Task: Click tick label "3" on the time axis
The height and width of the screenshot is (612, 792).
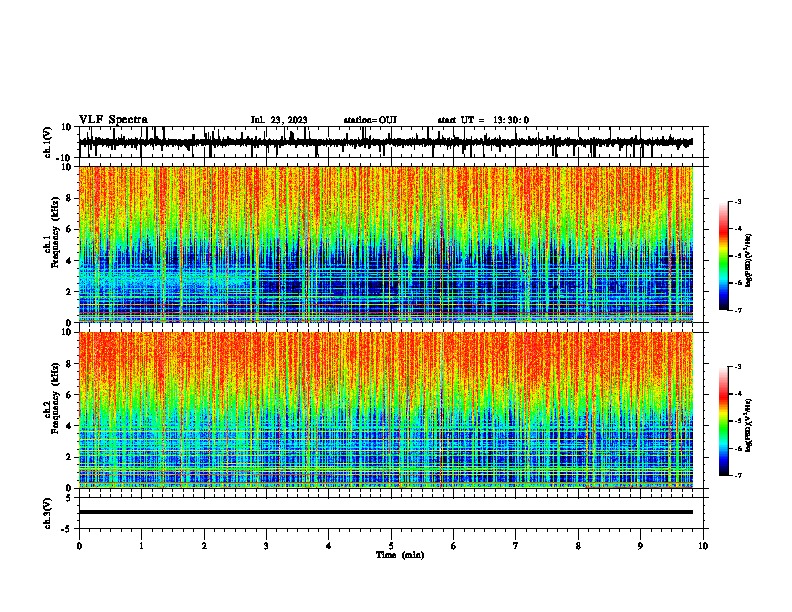Action: click(x=266, y=546)
